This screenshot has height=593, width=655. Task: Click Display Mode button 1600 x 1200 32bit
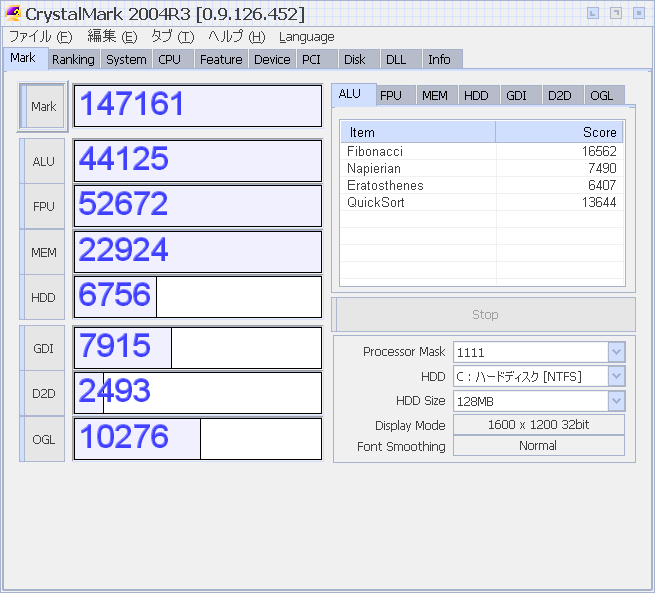coord(539,425)
